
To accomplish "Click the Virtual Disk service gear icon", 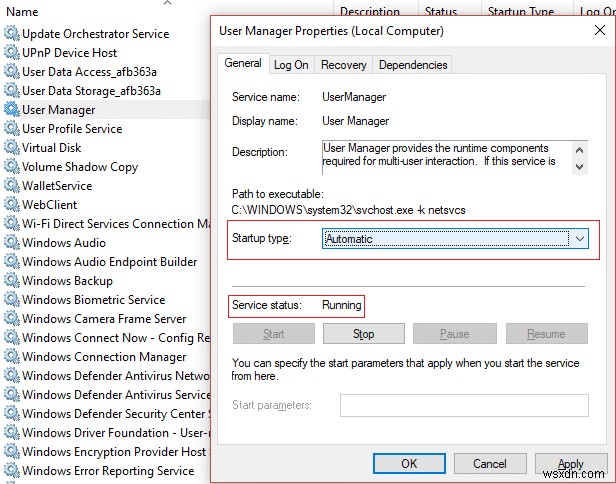I will [x=12, y=148].
